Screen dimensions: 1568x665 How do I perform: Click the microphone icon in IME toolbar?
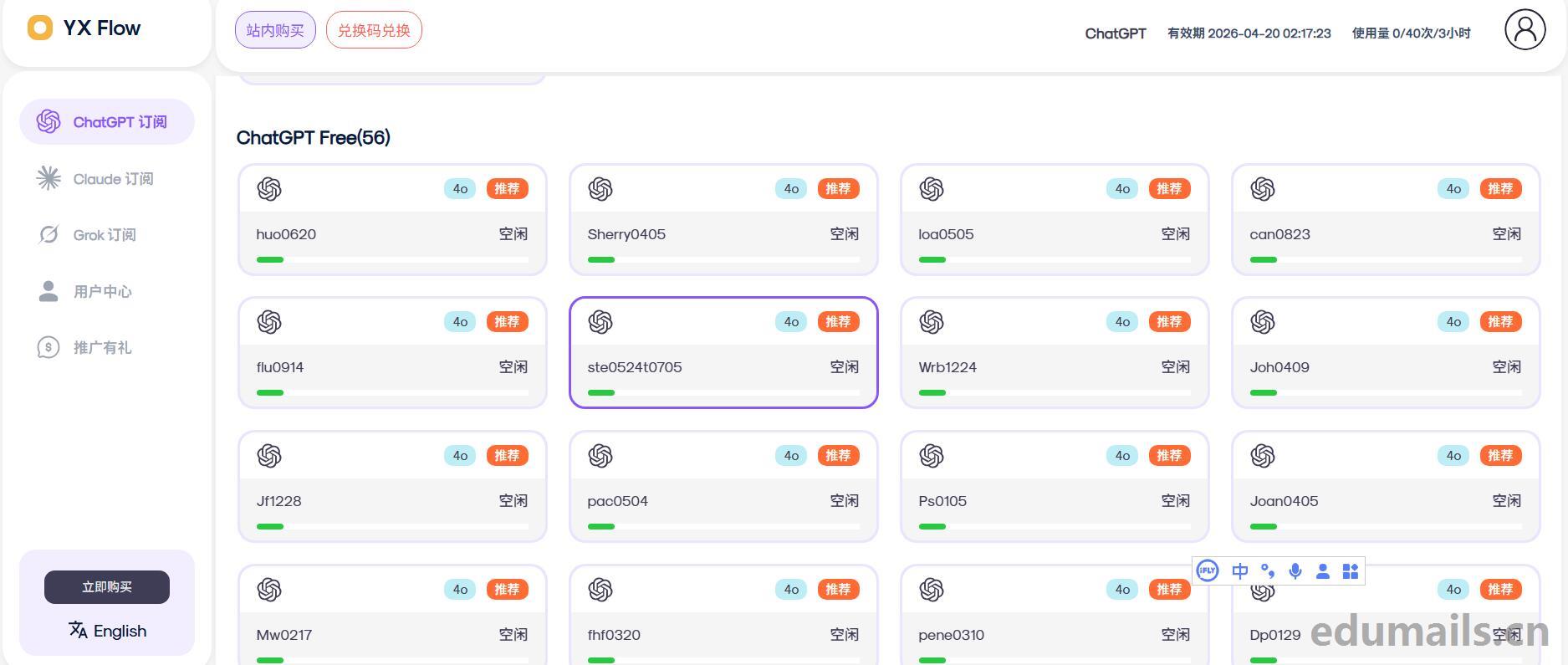[1295, 571]
